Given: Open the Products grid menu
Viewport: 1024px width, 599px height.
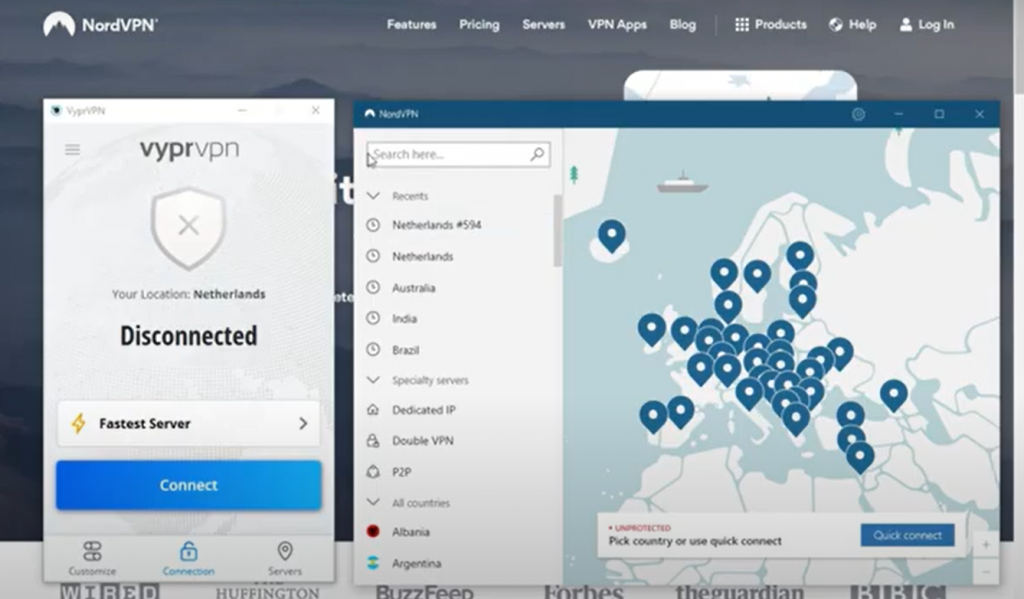Looking at the screenshot, I should pos(771,25).
